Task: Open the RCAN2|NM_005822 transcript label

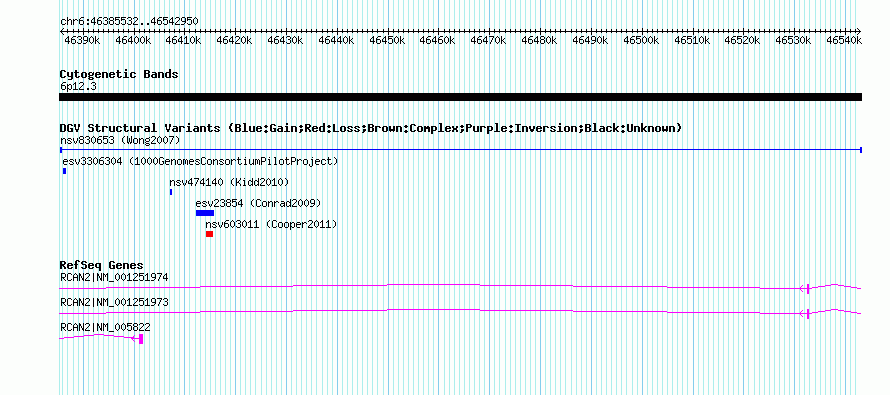Action: [105, 327]
